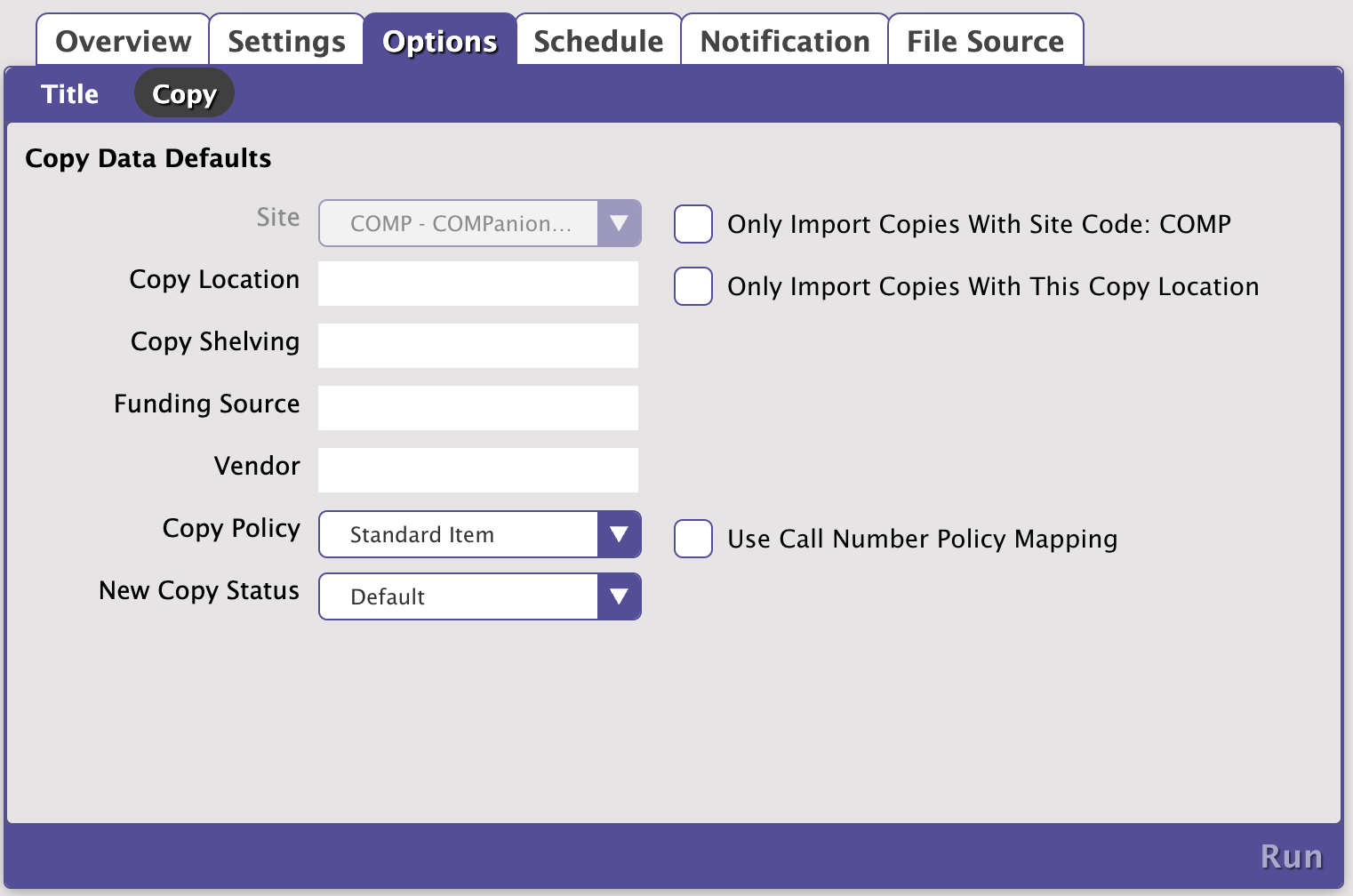Expand the Site dropdown arrow
Image resolution: width=1353 pixels, height=896 pixels.
click(619, 223)
